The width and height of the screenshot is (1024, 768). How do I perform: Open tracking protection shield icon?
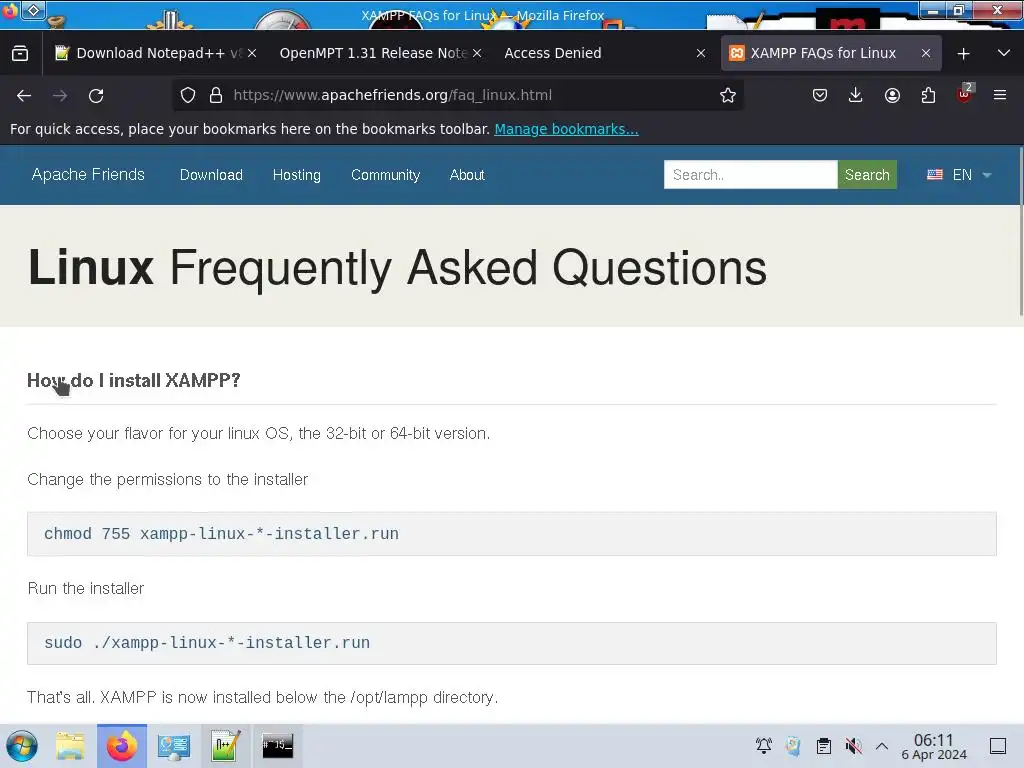click(x=188, y=95)
